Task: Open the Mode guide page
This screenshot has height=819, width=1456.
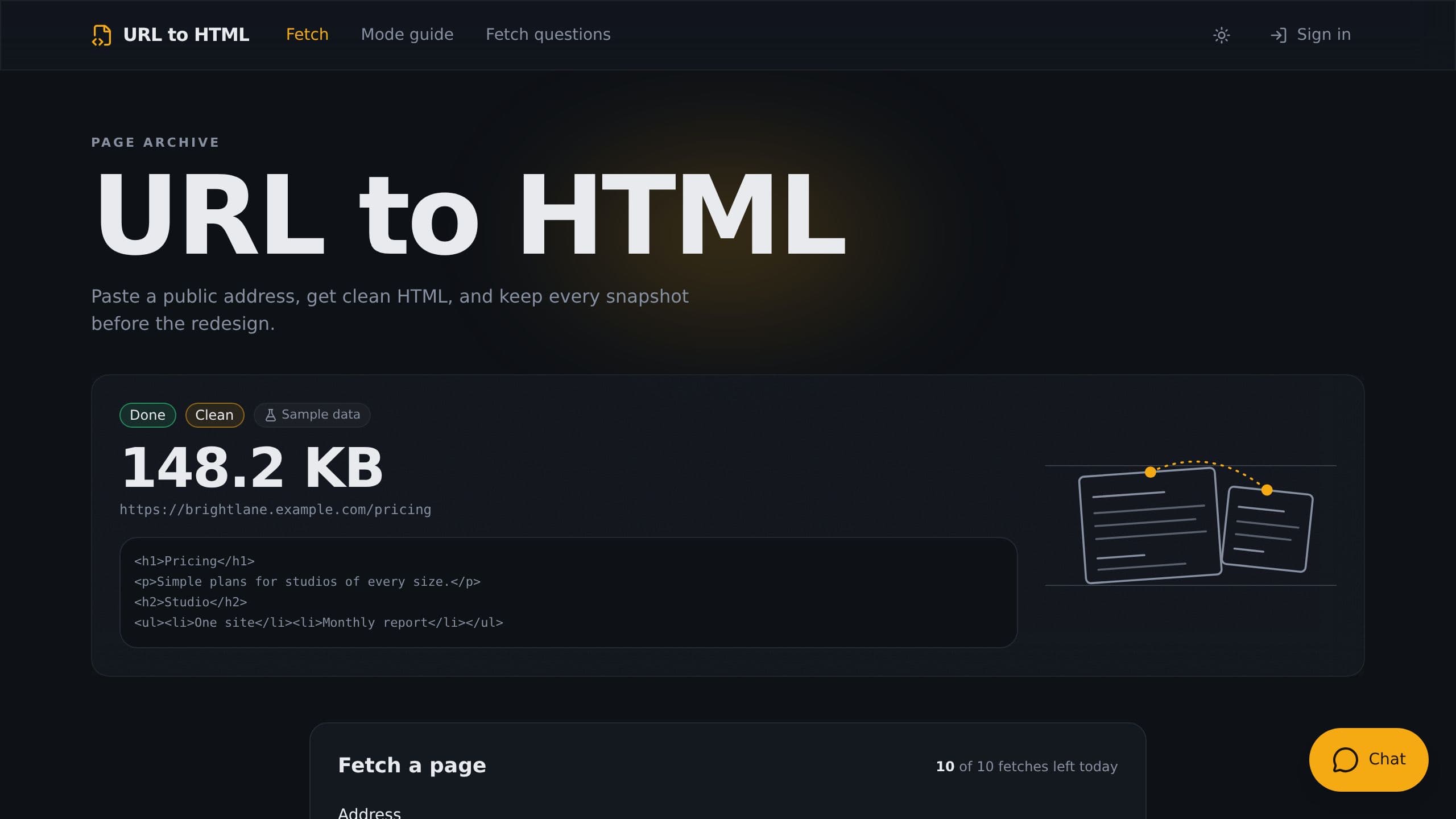Action: coord(407,35)
